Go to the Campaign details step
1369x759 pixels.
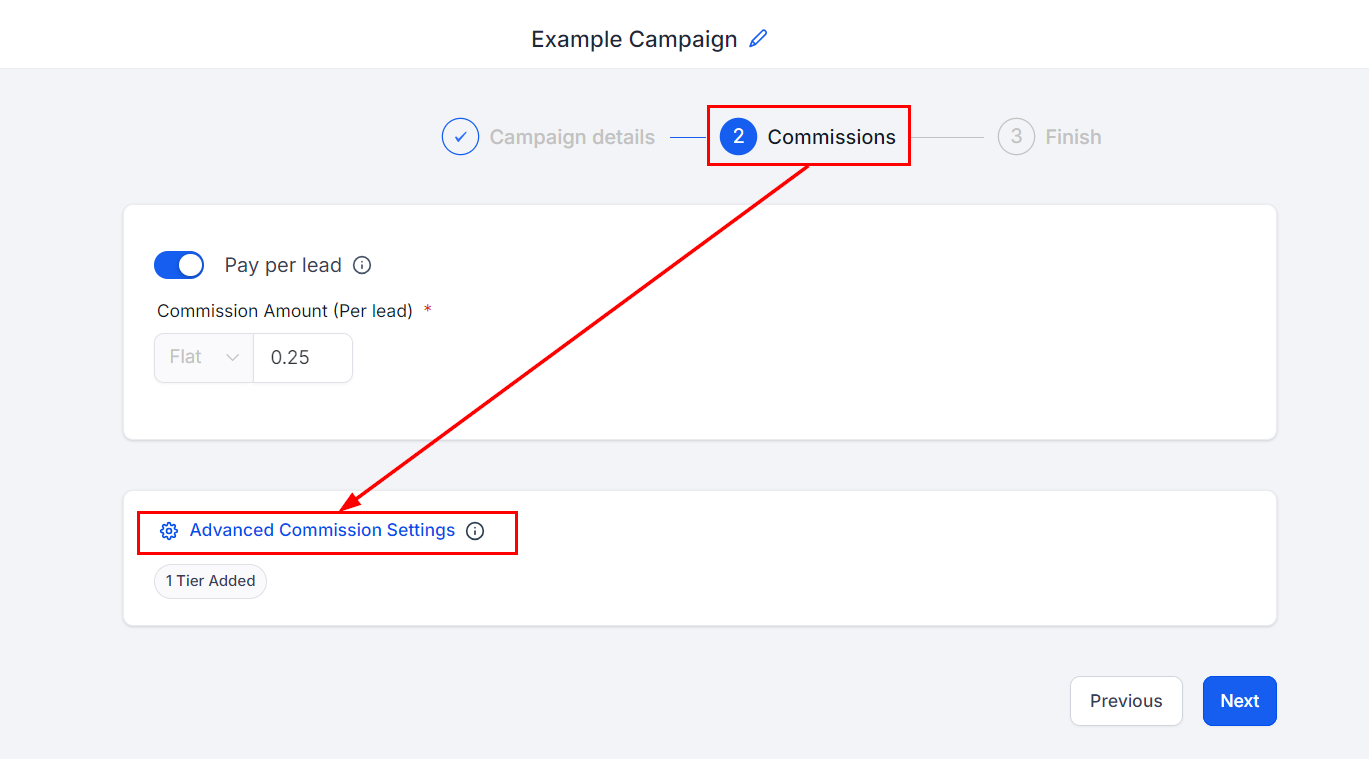pyautogui.click(x=572, y=137)
